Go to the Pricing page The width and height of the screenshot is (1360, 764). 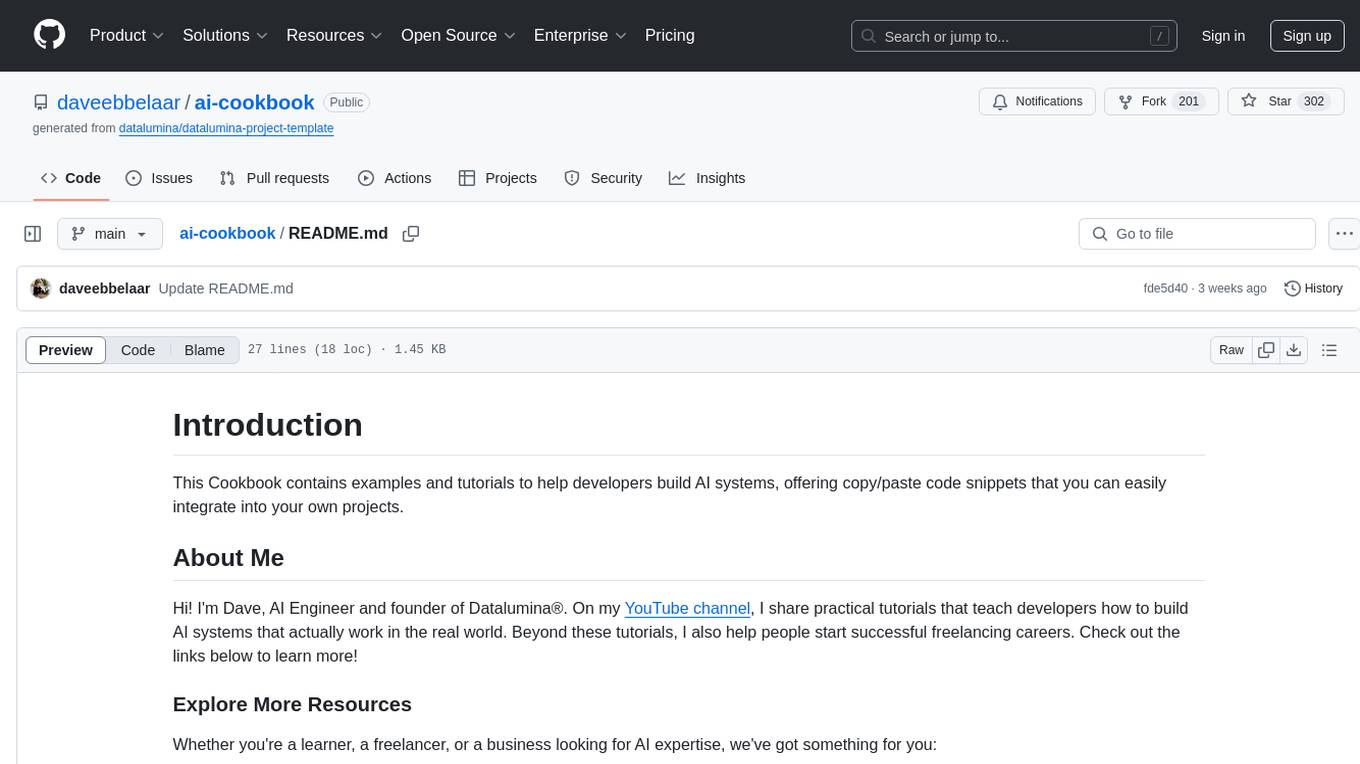pyautogui.click(x=670, y=35)
